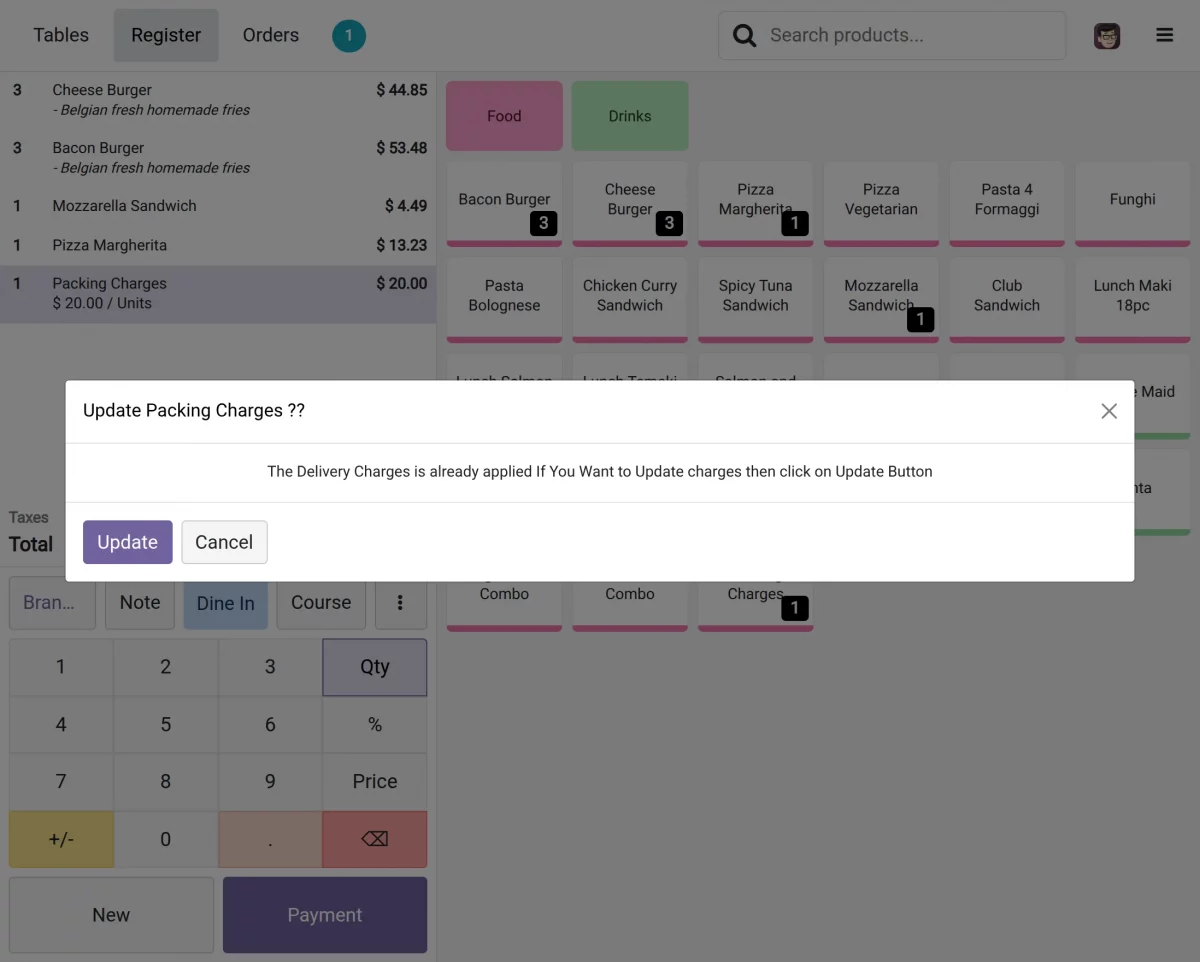Cancel the packing charges update
The width and height of the screenshot is (1200, 962).
point(224,542)
